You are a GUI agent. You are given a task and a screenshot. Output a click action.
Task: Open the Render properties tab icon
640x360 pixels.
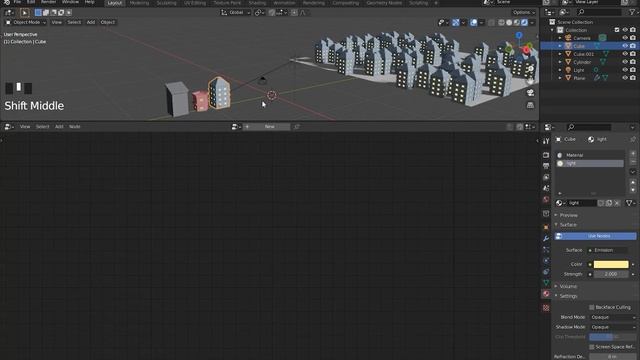coord(546,155)
